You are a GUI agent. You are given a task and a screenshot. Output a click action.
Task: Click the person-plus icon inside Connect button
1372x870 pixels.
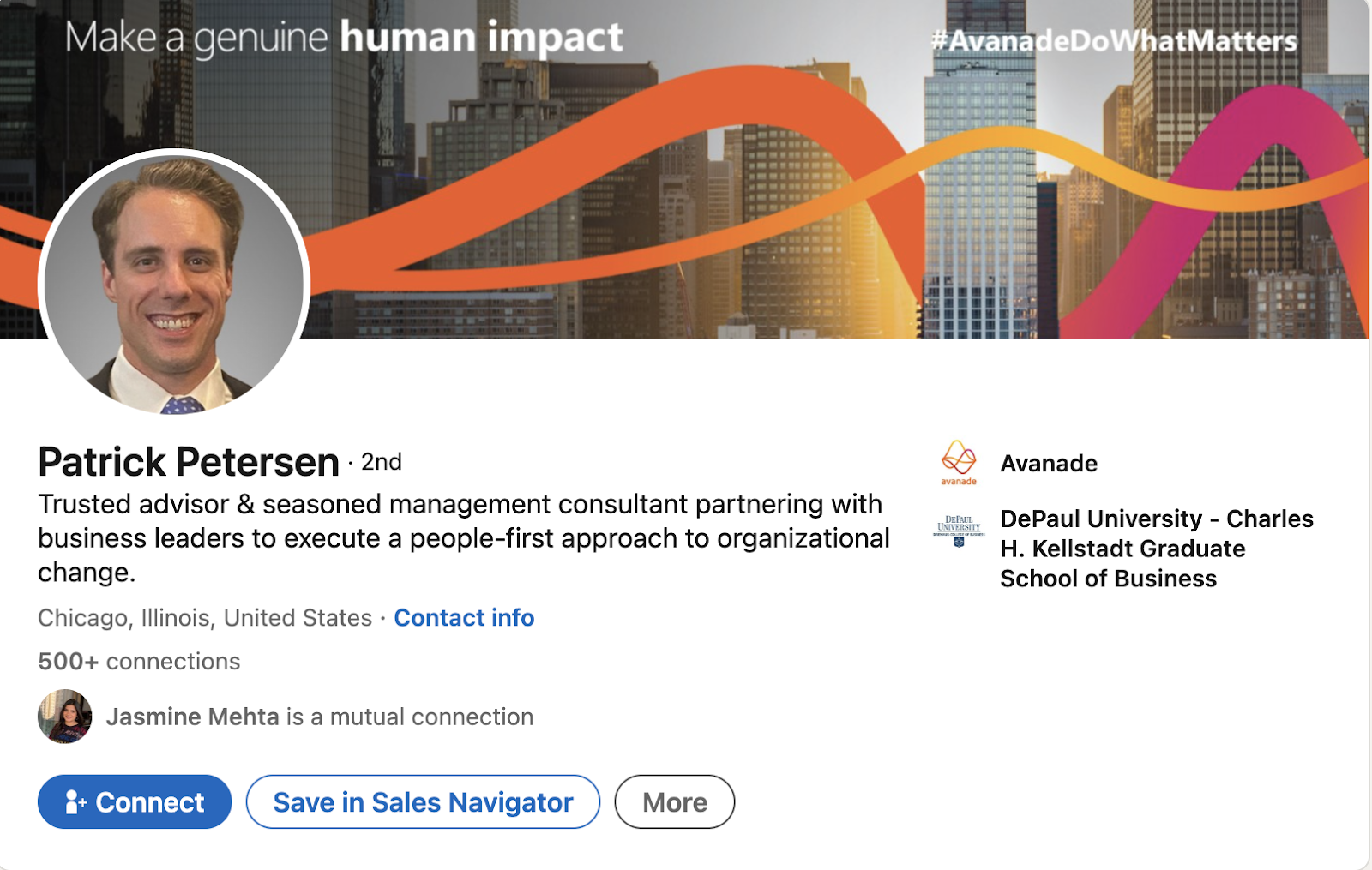tap(73, 802)
